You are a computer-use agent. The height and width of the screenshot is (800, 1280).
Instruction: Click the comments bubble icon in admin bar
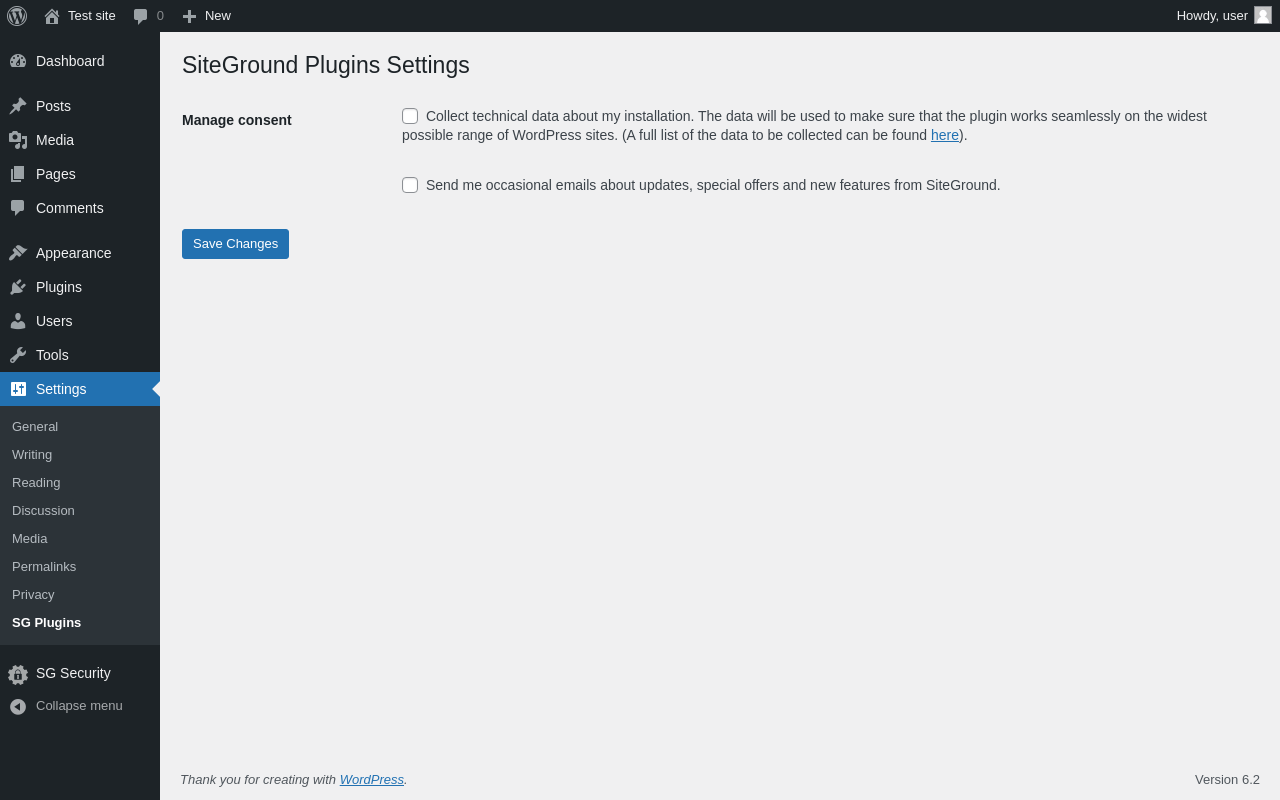(140, 16)
